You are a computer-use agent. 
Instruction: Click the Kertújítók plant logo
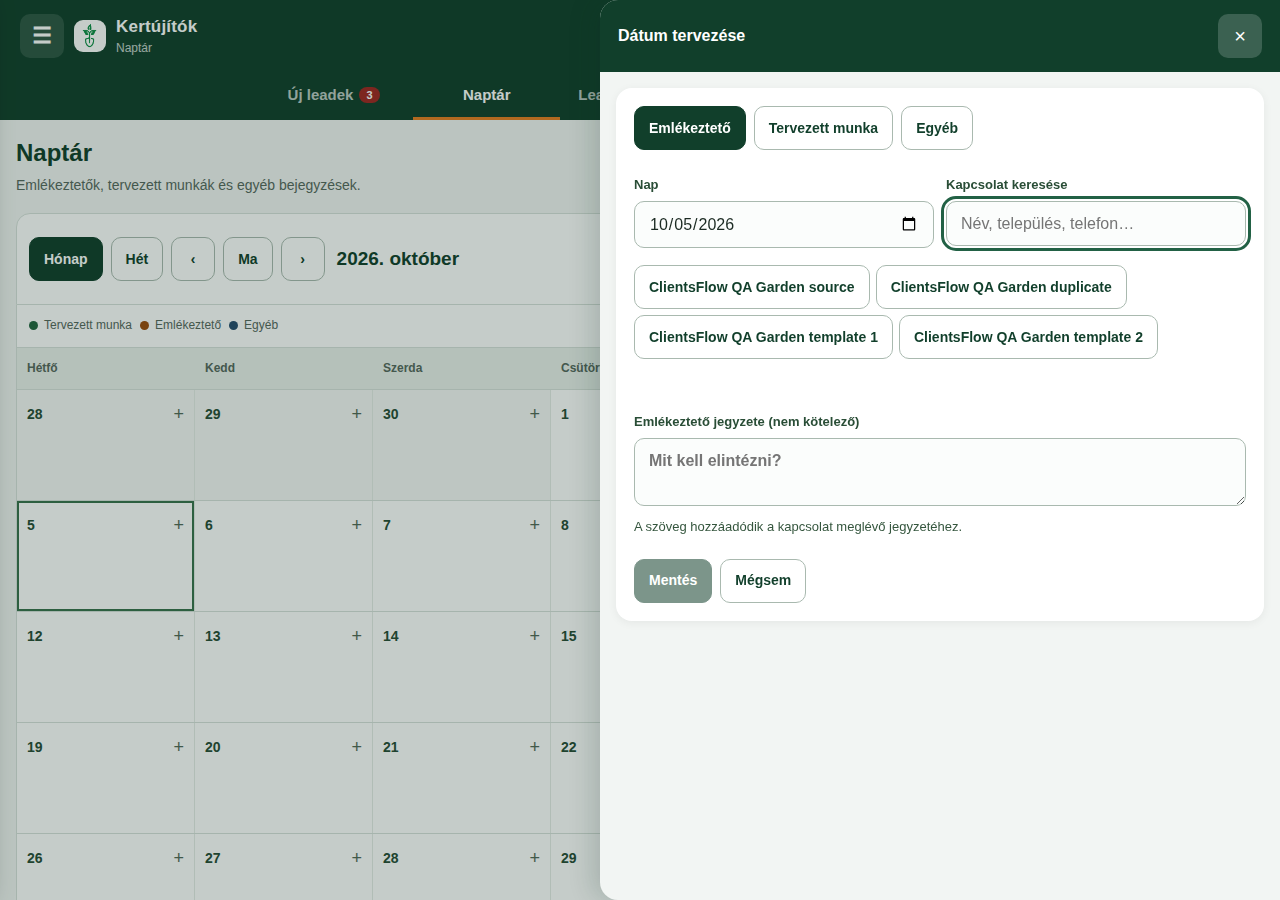[x=90, y=36]
